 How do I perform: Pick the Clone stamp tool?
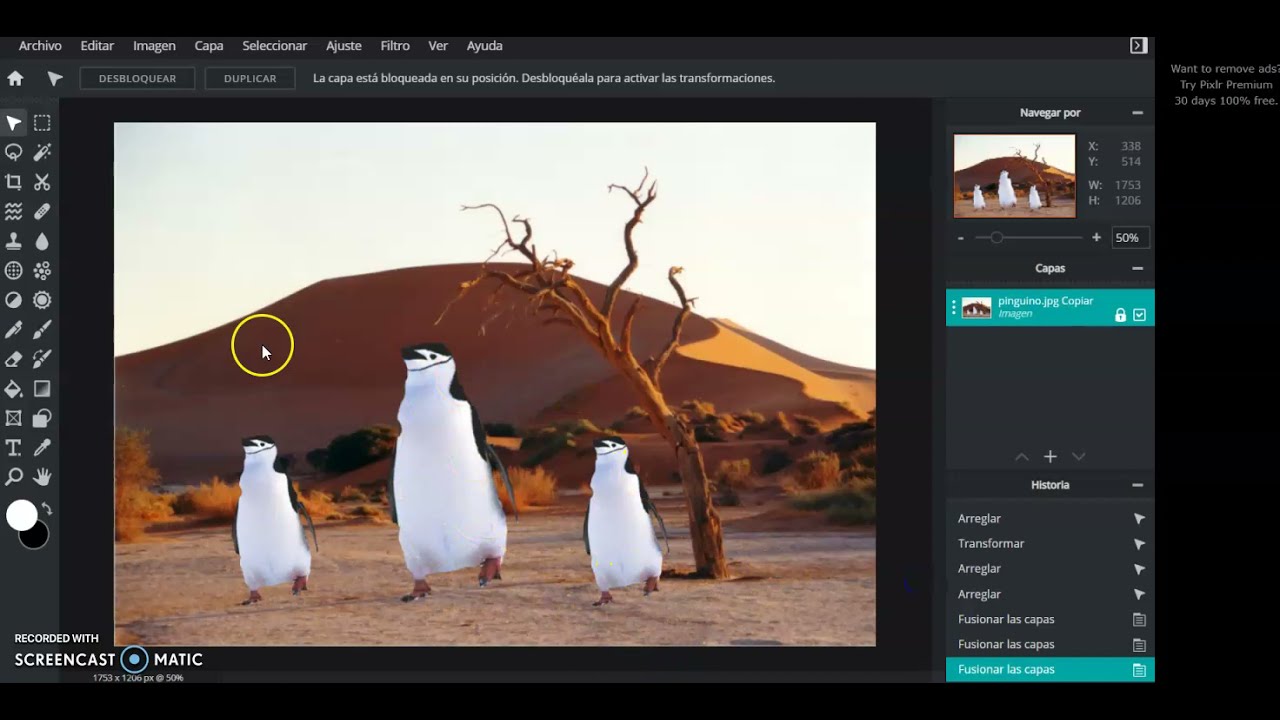(x=14, y=241)
